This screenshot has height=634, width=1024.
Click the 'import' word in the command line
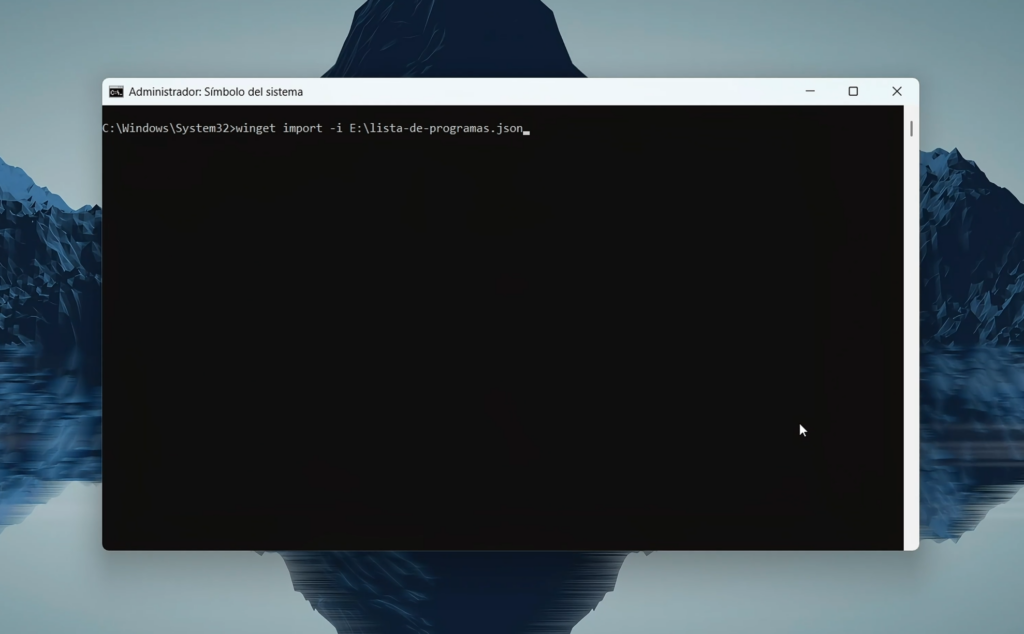coord(302,129)
